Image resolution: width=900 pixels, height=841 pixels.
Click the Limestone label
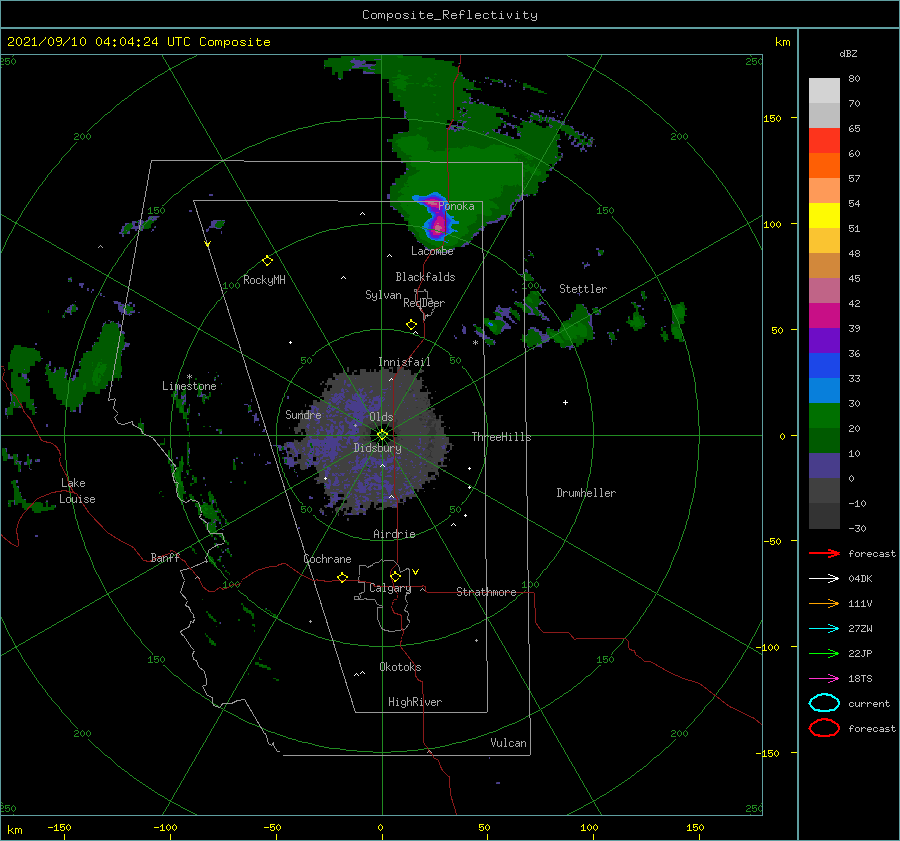point(189,386)
